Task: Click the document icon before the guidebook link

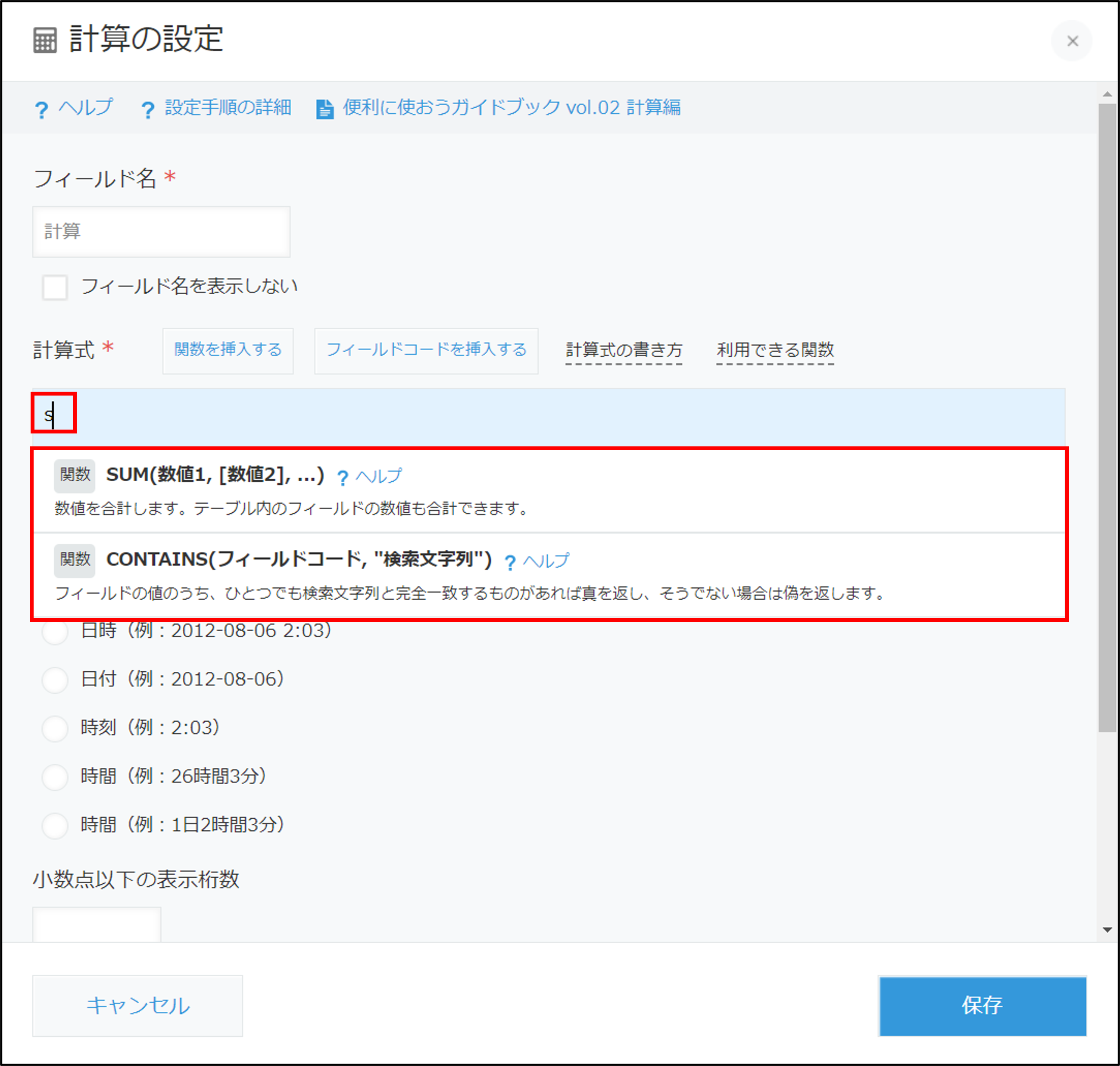Action: (x=324, y=108)
